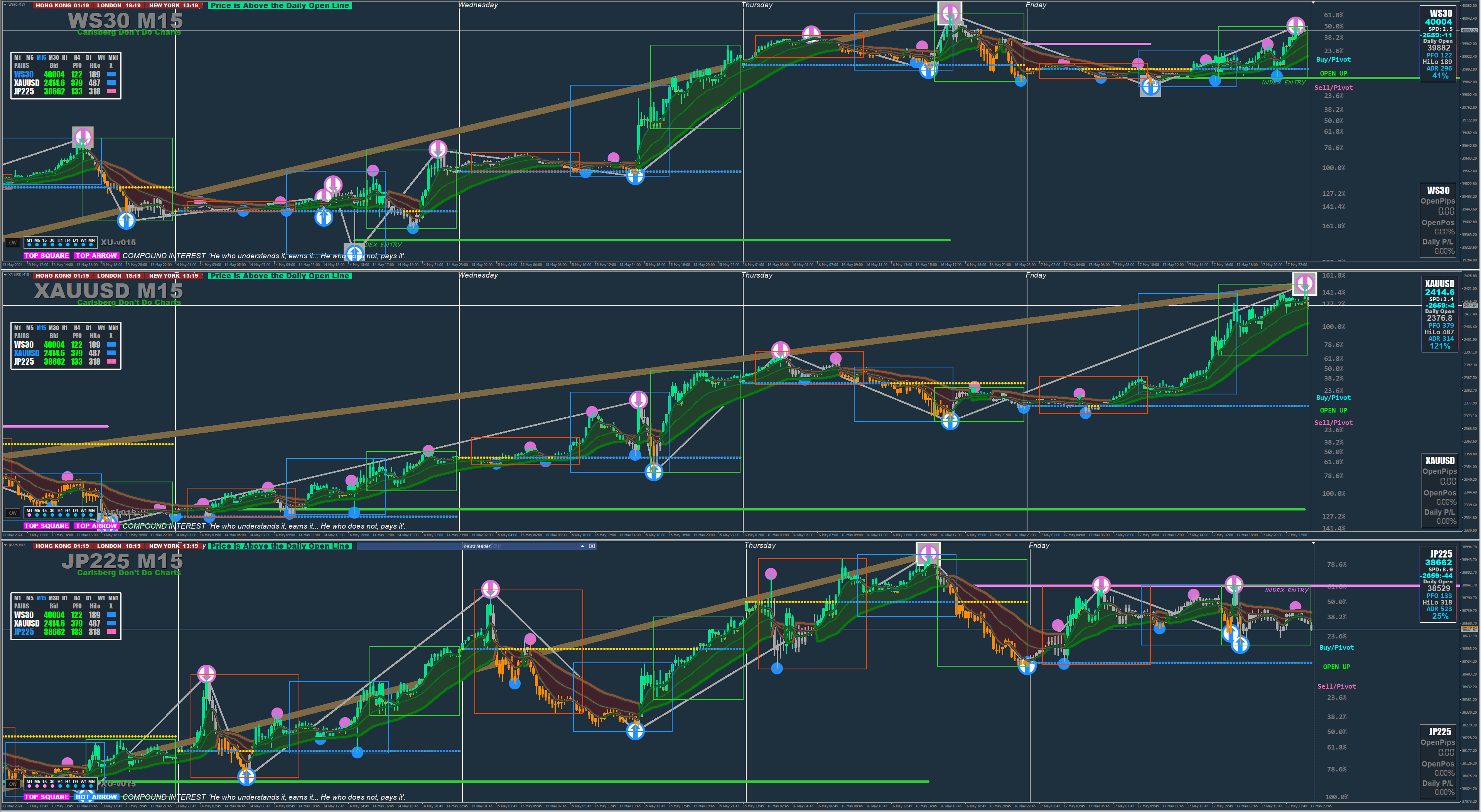1481x812 pixels.
Task: Select D1 timeframe in XAUUSD pairs panel
Action: 89,328
